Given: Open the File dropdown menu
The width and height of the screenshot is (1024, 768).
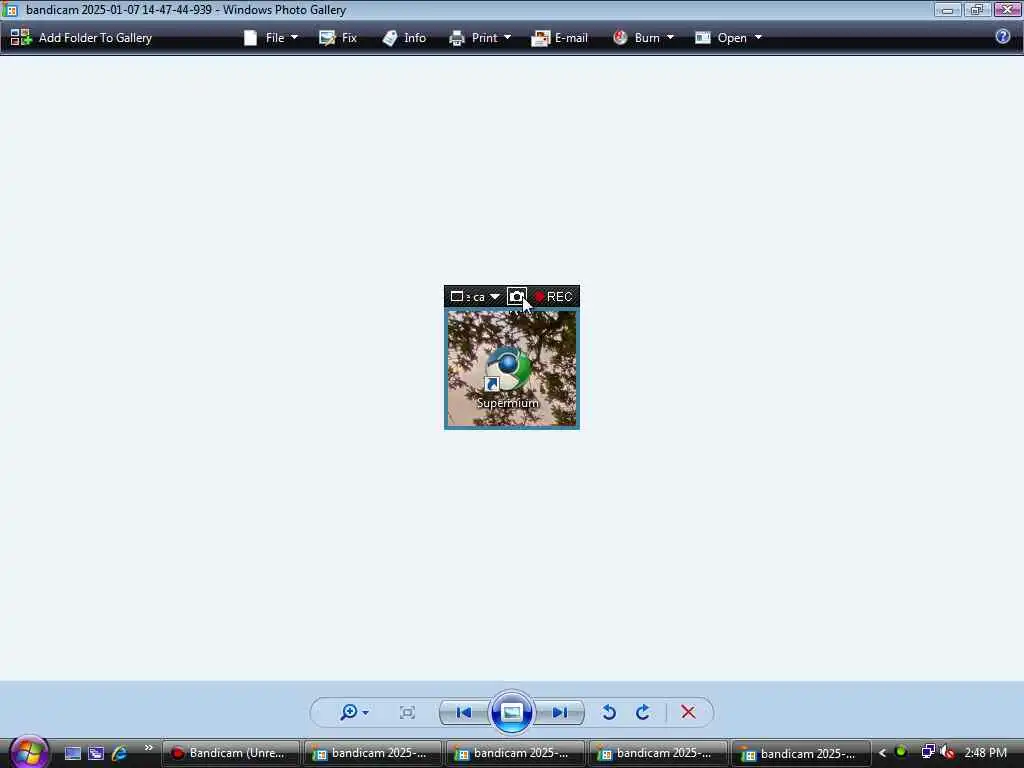Looking at the screenshot, I should 271,38.
